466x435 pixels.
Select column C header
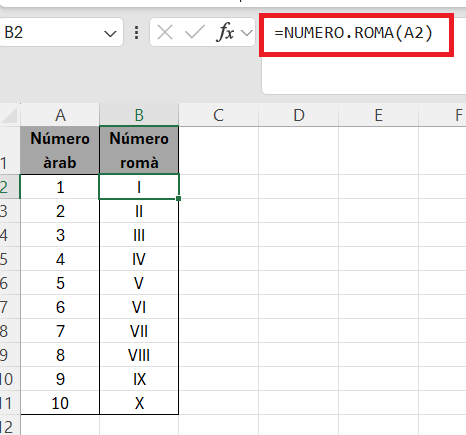coord(218,115)
